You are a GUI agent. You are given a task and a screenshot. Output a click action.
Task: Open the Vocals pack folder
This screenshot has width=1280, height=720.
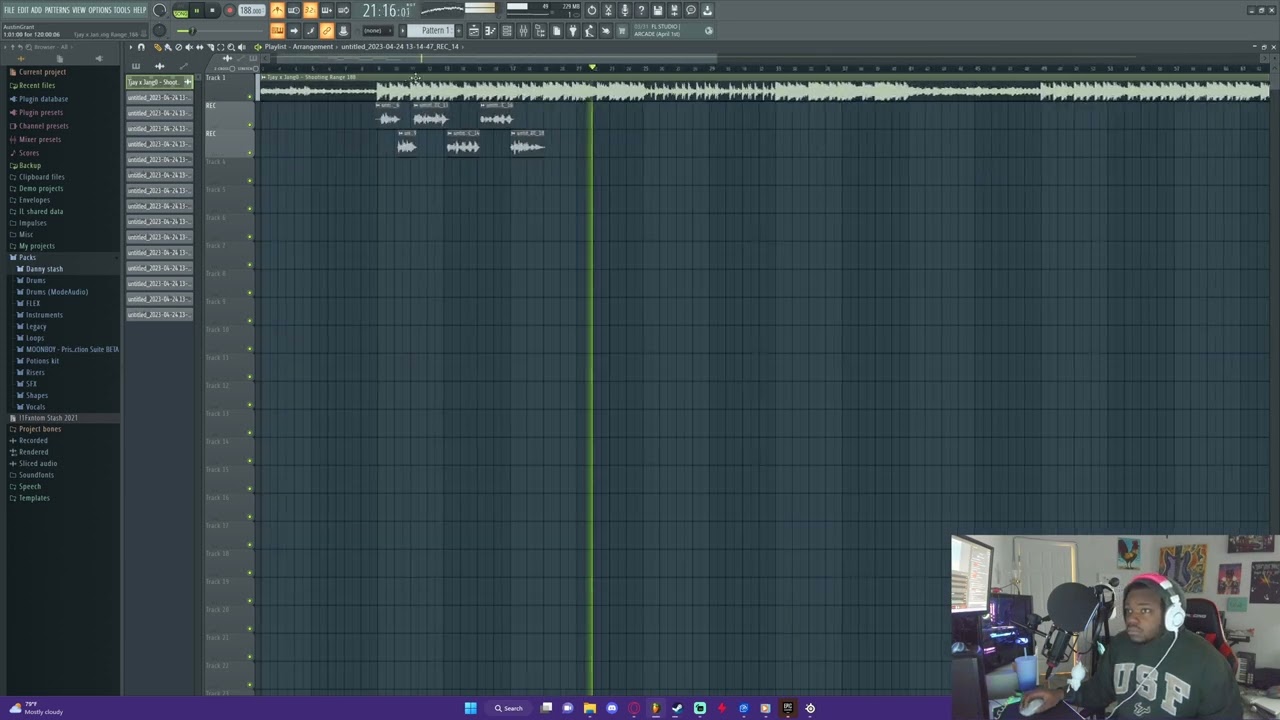point(36,407)
